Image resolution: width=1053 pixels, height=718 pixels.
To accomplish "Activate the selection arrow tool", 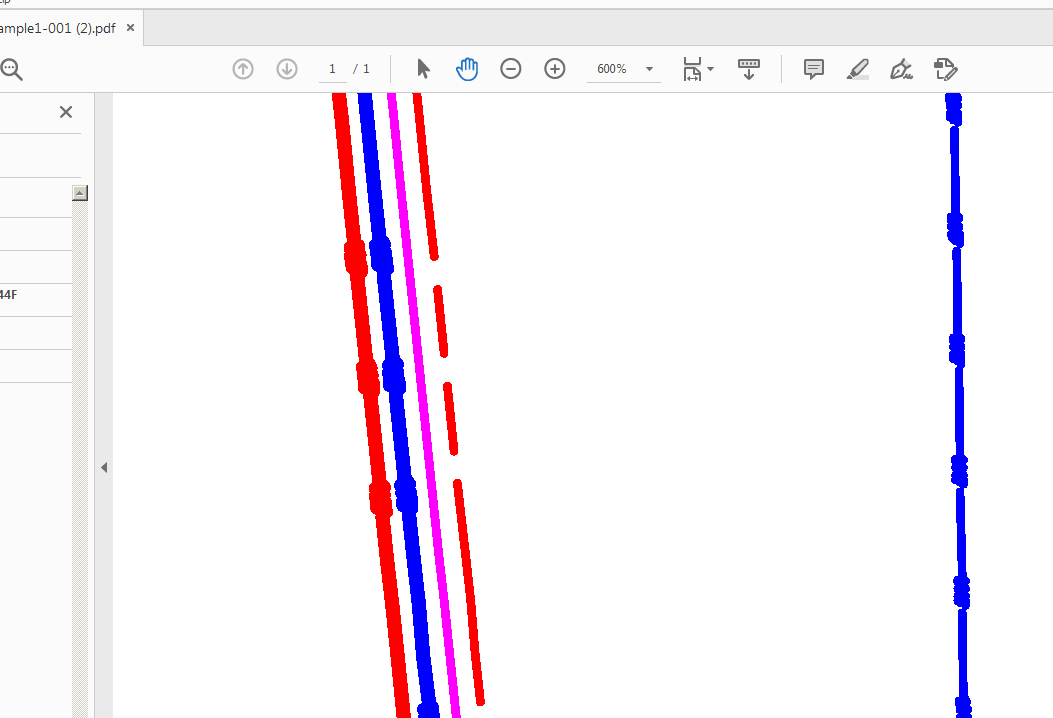I will pos(423,69).
